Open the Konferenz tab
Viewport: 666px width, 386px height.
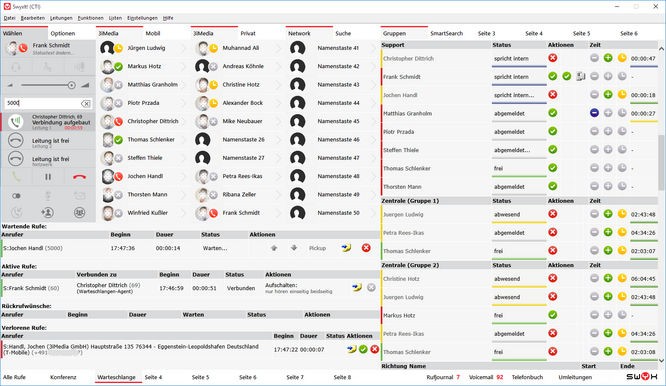click(x=63, y=377)
